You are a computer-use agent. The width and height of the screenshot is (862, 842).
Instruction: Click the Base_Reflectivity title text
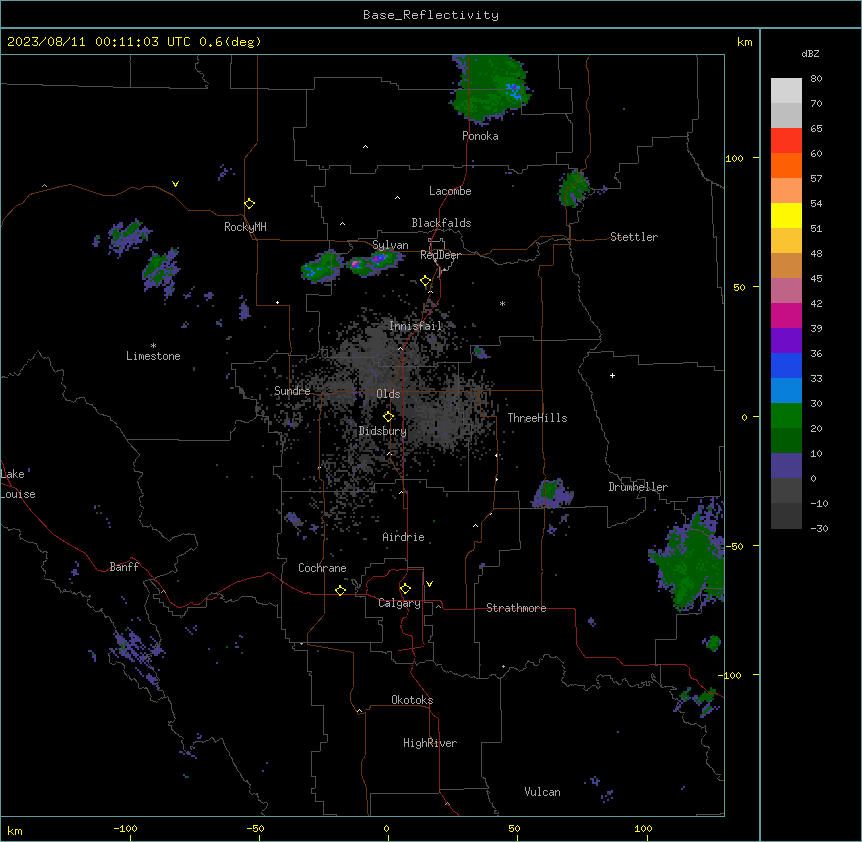click(x=431, y=15)
